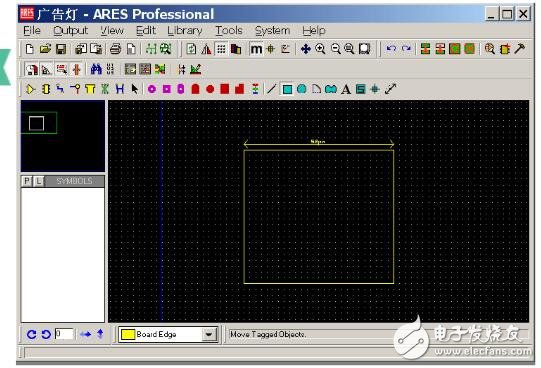The image size is (541, 368).
Task: Open search with the binoculars icon
Action: coord(96,69)
